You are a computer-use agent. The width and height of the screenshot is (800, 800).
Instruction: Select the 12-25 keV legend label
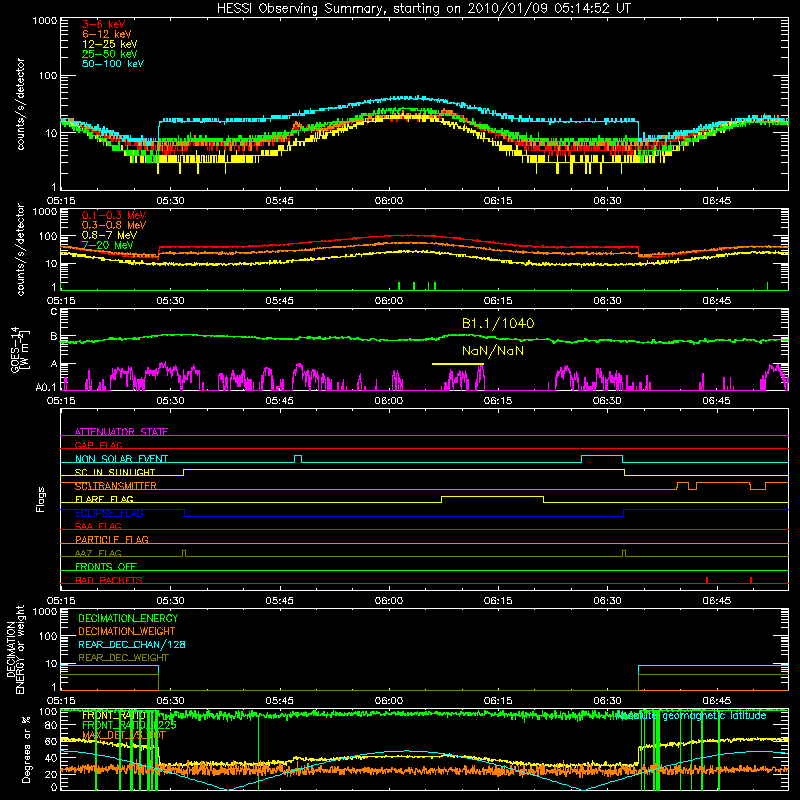[110, 44]
